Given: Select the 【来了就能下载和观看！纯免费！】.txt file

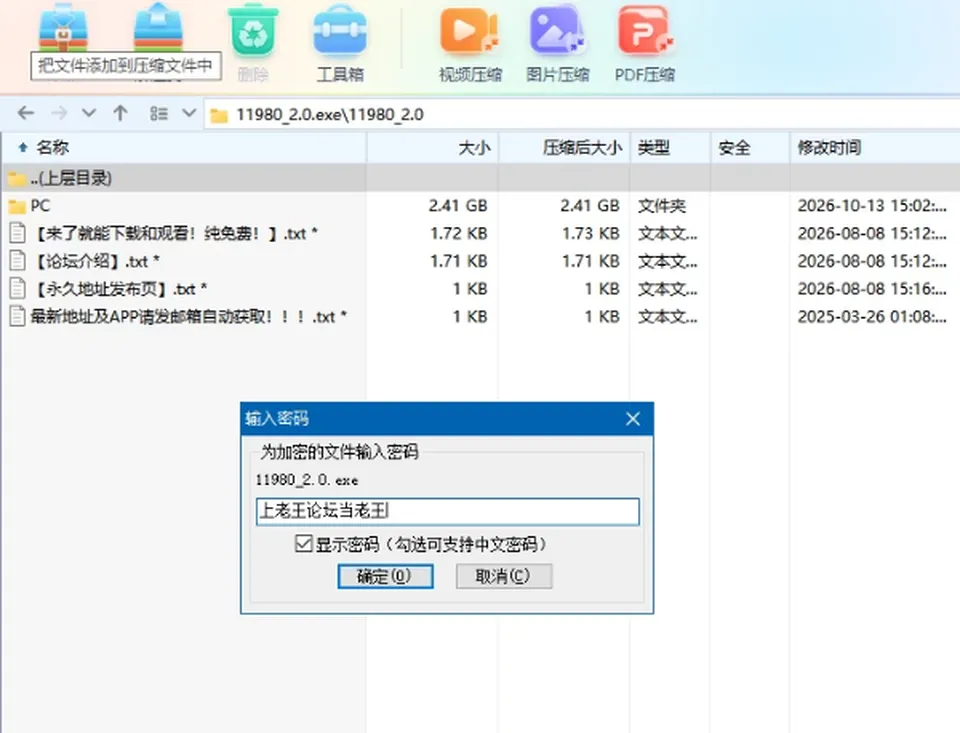Looking at the screenshot, I should click(x=480, y=233).
